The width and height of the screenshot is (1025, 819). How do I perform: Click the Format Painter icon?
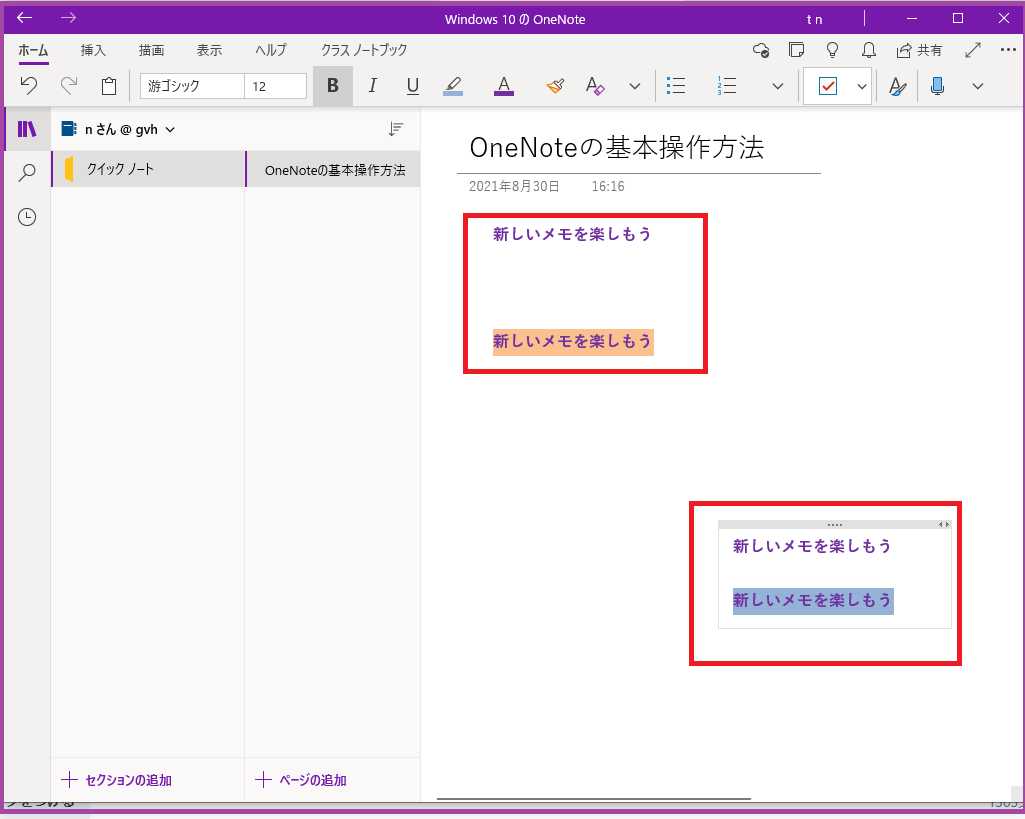555,86
